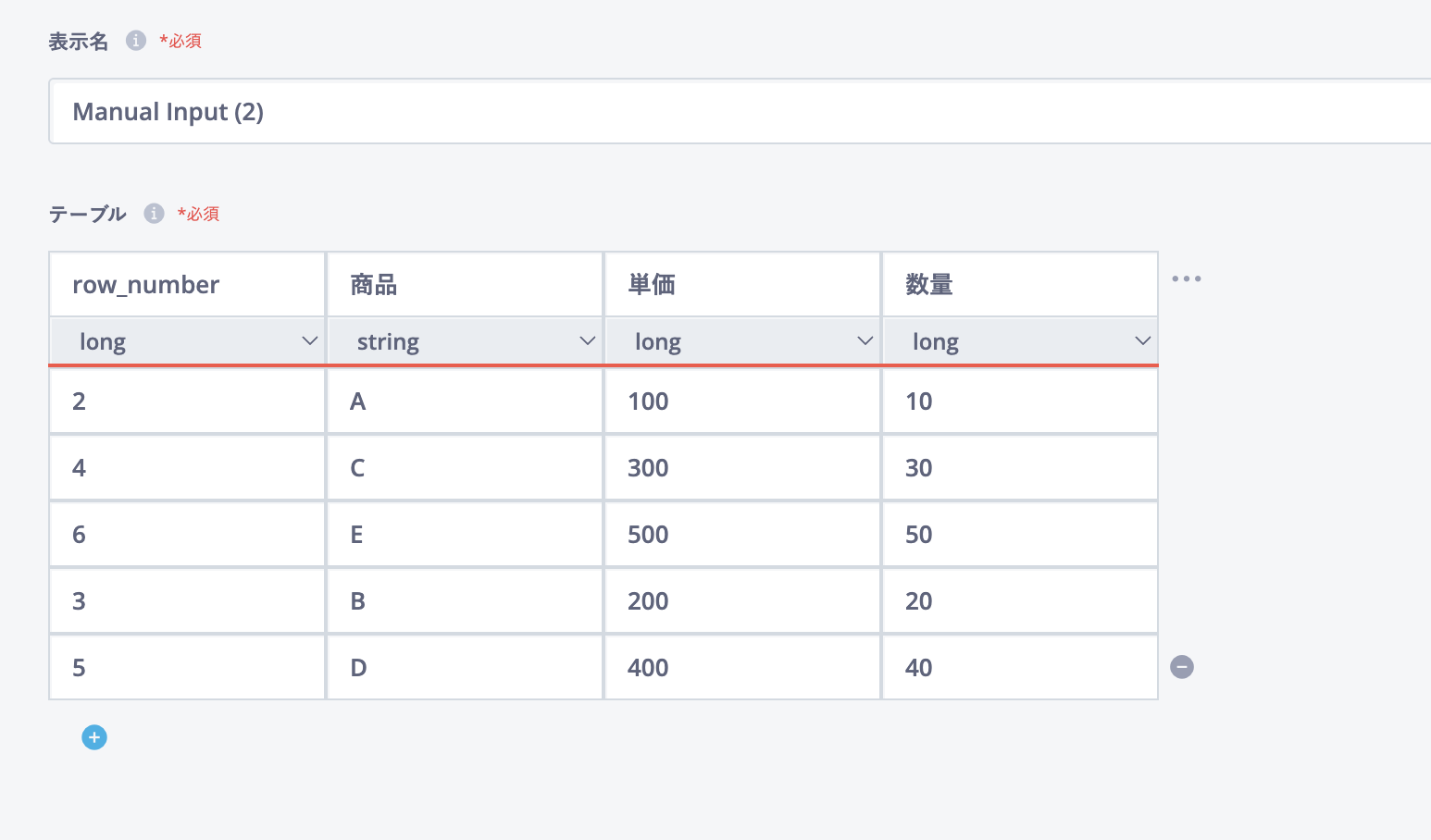This screenshot has width=1431, height=840.
Task: Select the cell with unit price 400
Action: [742, 668]
